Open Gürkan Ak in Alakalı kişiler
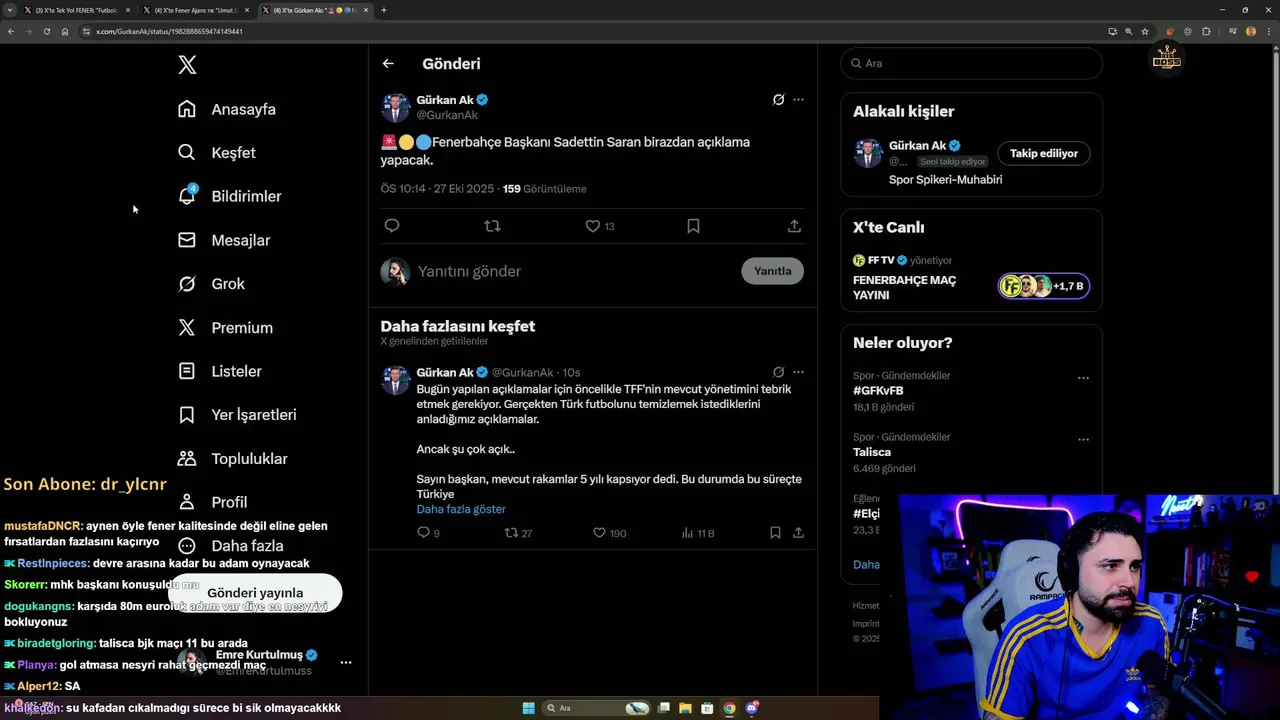 click(x=917, y=146)
